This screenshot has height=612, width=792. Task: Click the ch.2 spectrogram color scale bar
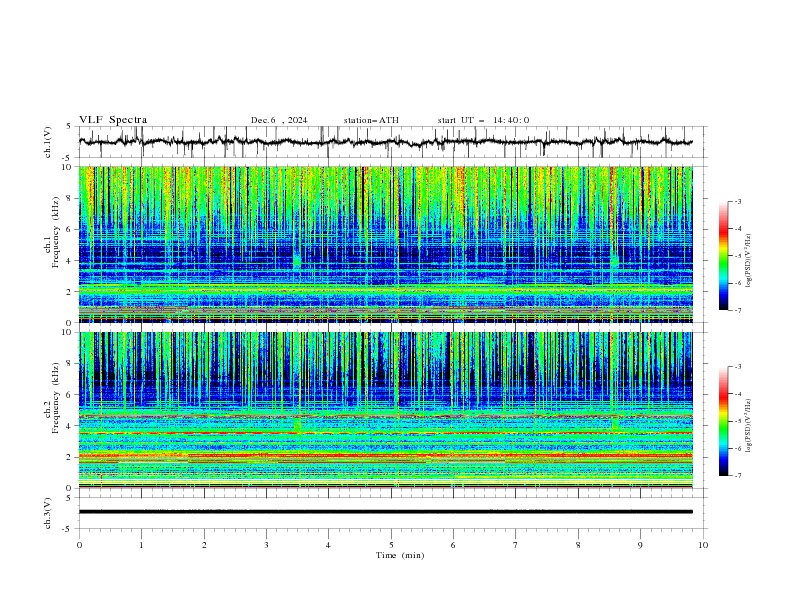point(723,421)
